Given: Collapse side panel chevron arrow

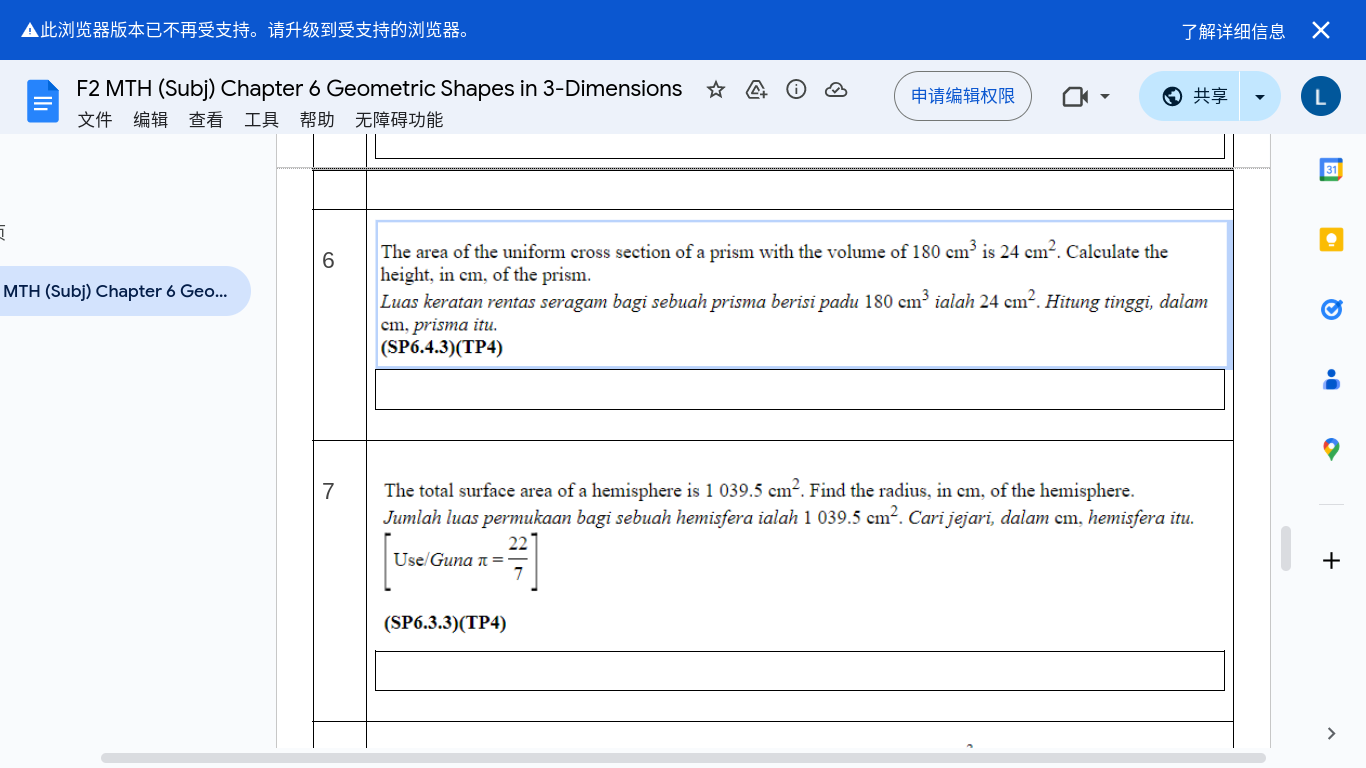Looking at the screenshot, I should [x=1331, y=734].
